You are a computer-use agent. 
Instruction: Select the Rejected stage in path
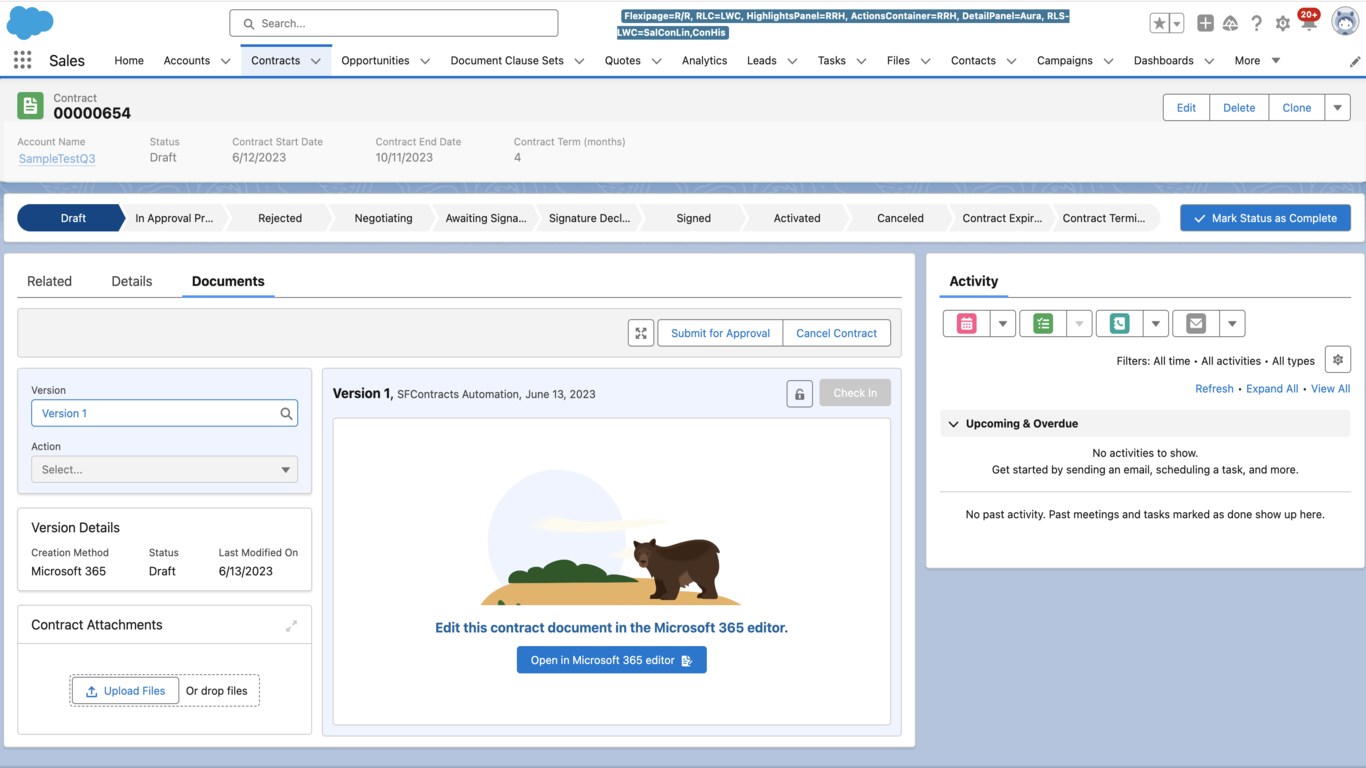[280, 218]
